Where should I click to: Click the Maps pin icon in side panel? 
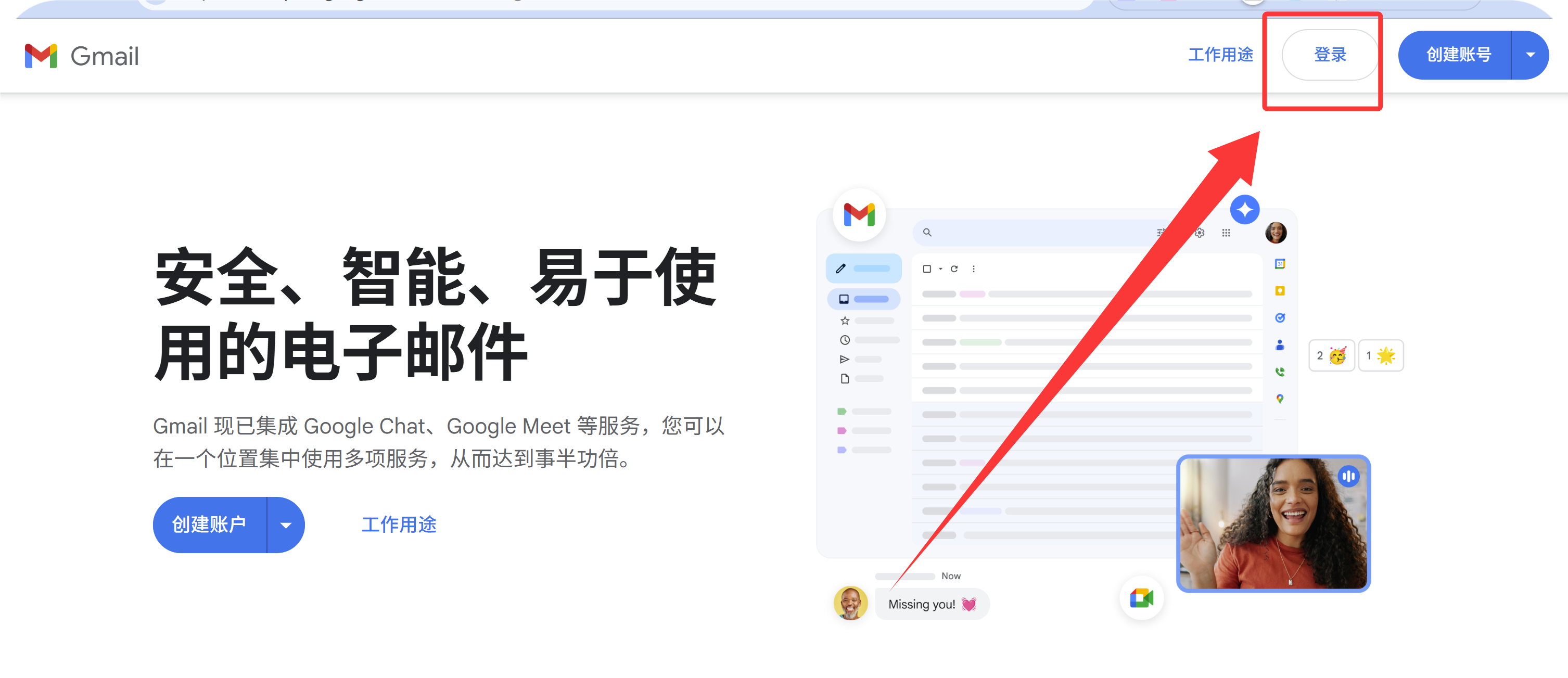tap(1280, 399)
